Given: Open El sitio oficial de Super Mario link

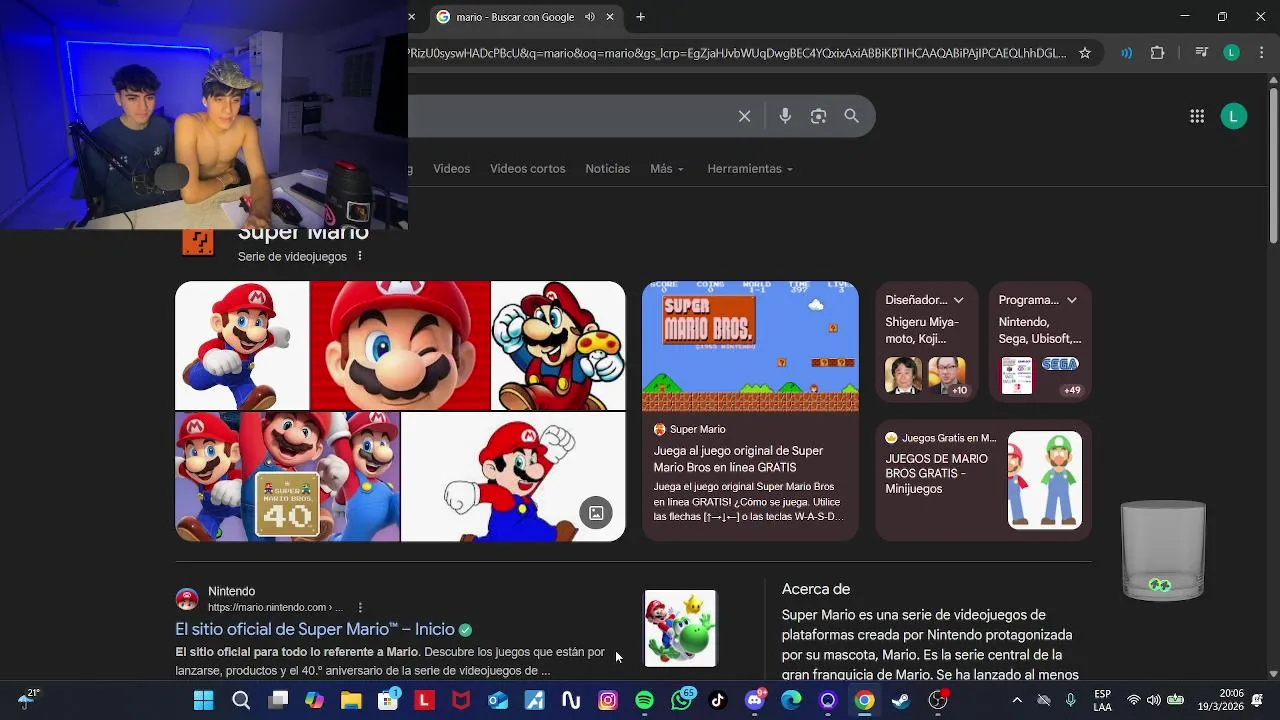Looking at the screenshot, I should pyautogui.click(x=315, y=629).
